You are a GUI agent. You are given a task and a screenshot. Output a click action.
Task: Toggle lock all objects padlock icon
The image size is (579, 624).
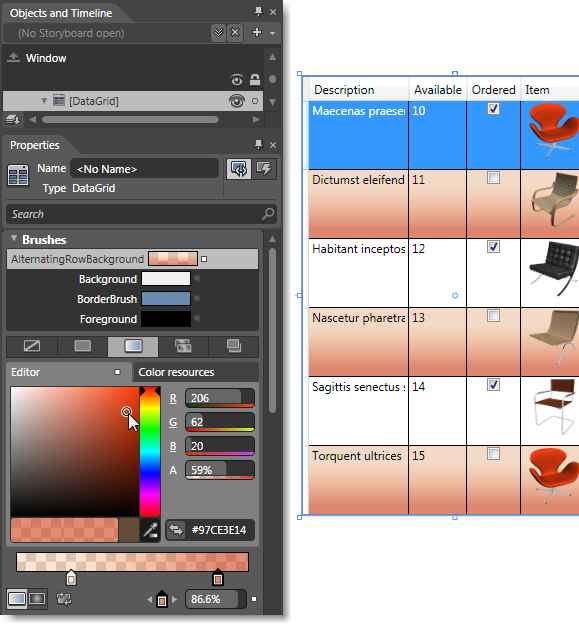pos(255,80)
